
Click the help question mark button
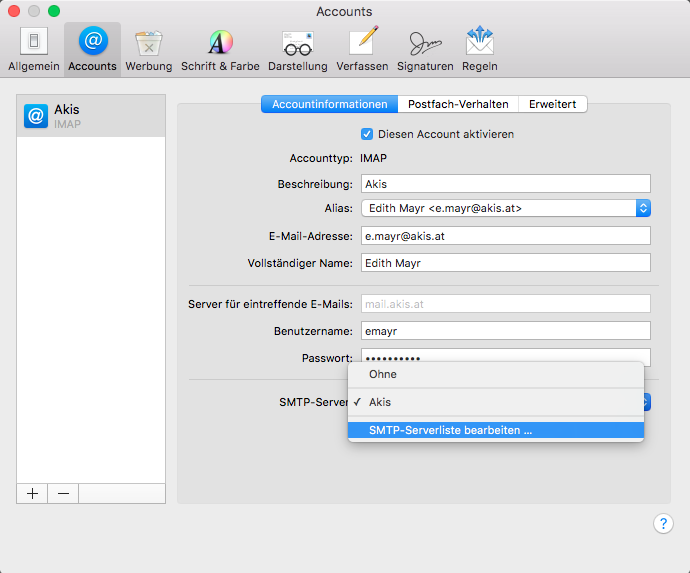662,524
